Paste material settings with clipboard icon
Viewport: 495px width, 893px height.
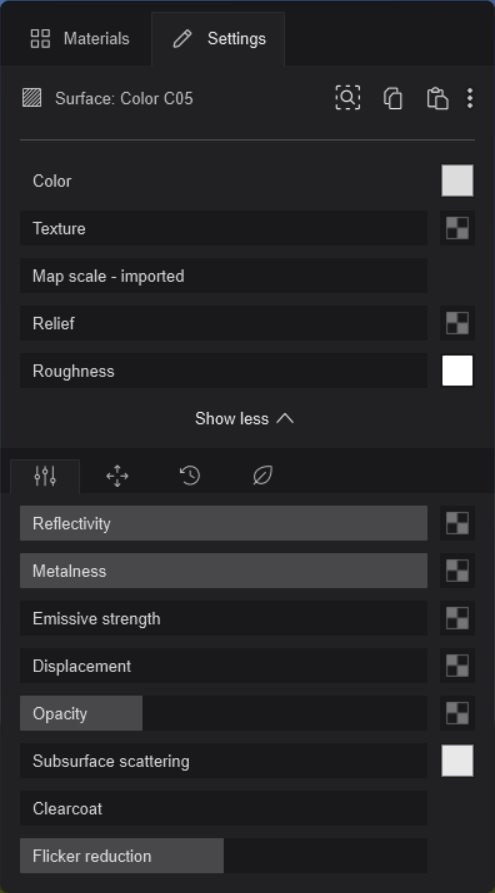point(437,98)
